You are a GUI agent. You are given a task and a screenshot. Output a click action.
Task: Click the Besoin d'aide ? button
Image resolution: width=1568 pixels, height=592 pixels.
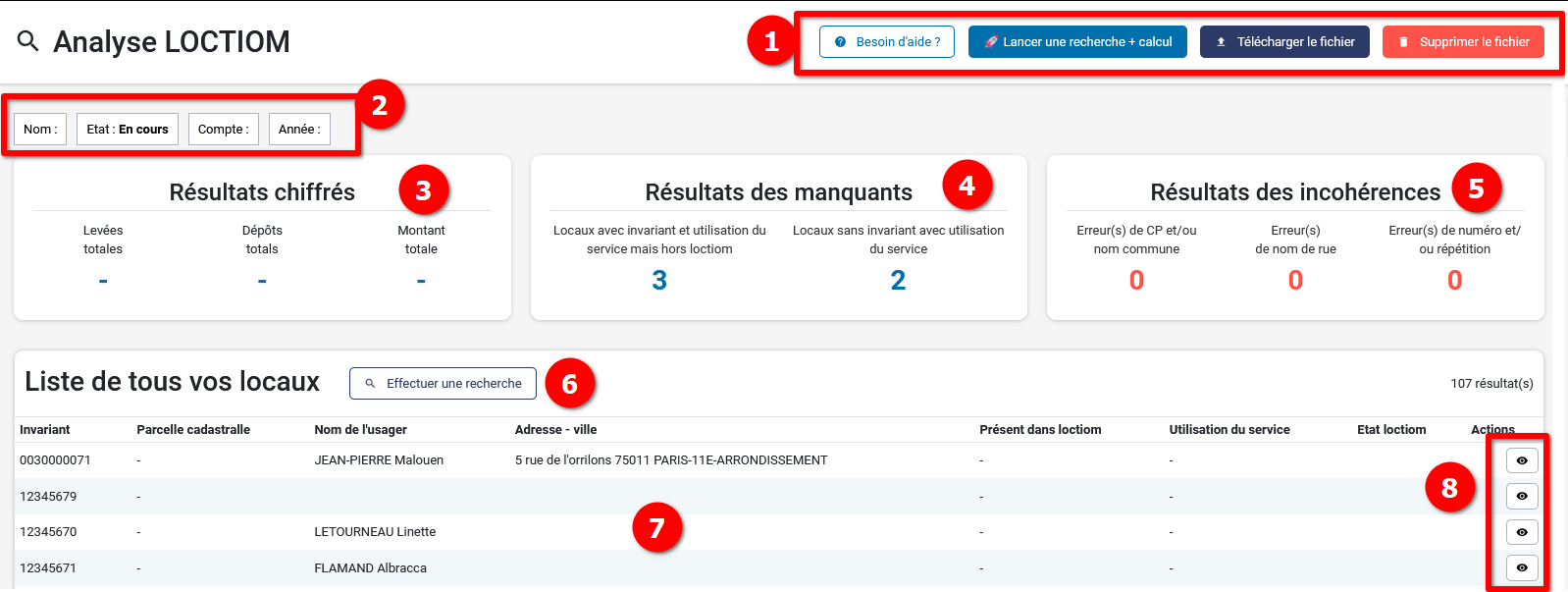pos(886,42)
